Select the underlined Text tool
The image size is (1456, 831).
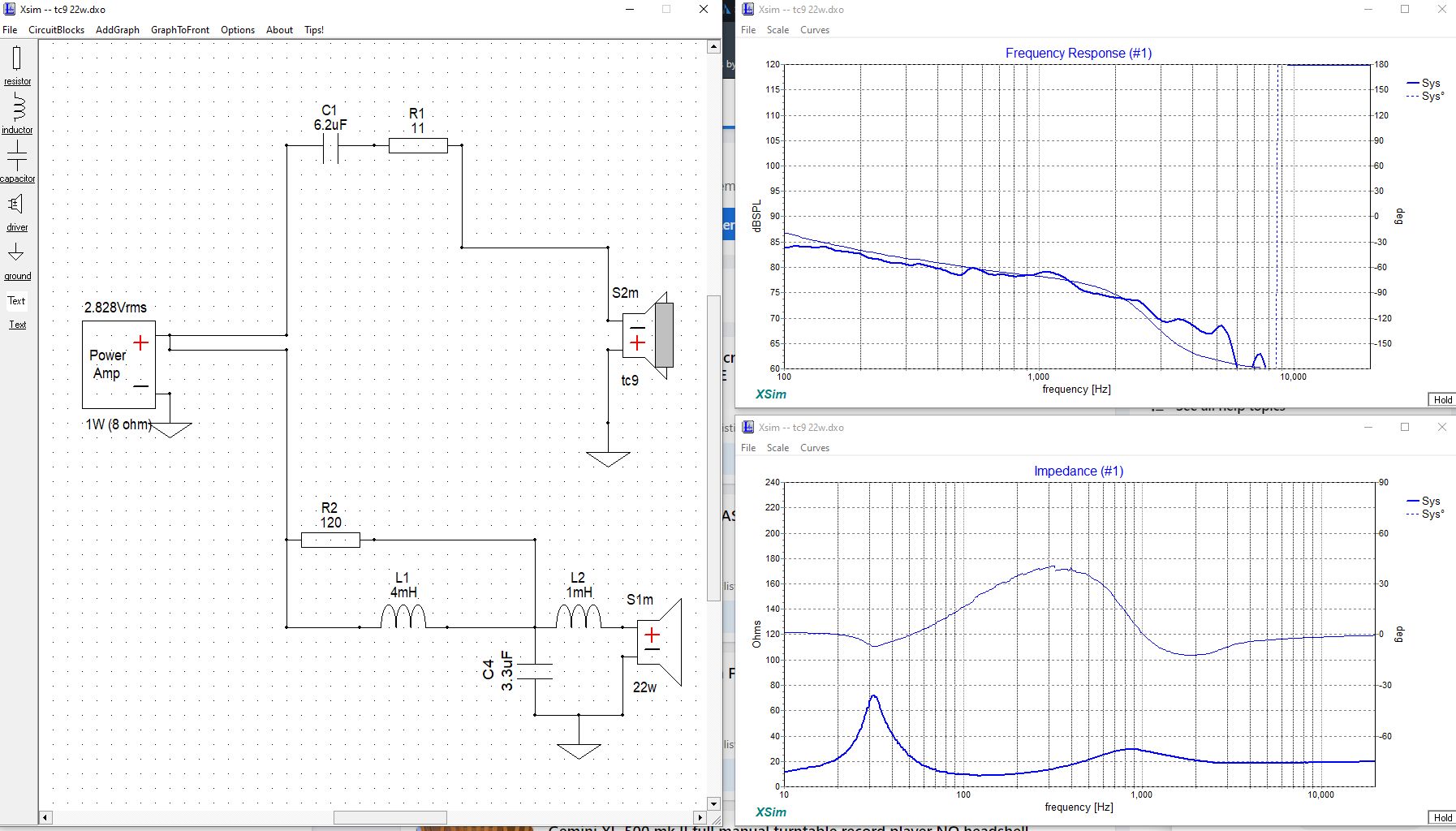[x=17, y=325]
